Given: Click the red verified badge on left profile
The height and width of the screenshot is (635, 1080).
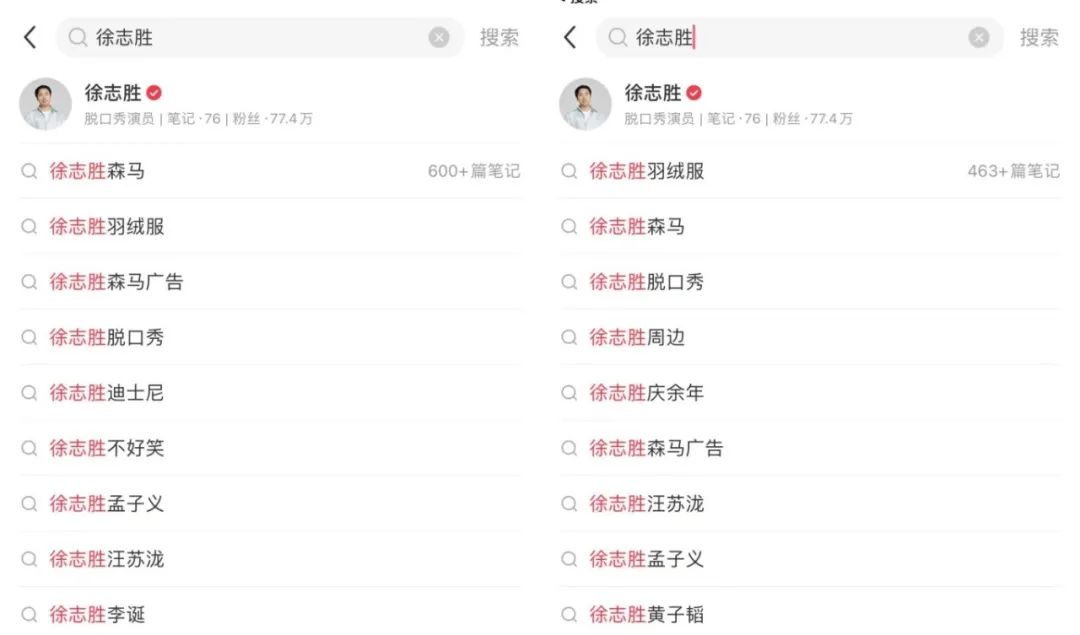Looking at the screenshot, I should [154, 93].
